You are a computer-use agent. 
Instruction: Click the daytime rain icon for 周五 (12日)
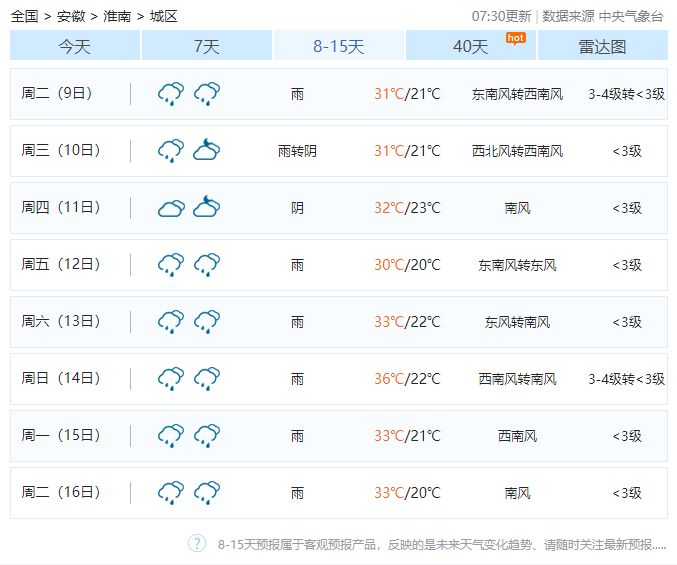coord(171,265)
